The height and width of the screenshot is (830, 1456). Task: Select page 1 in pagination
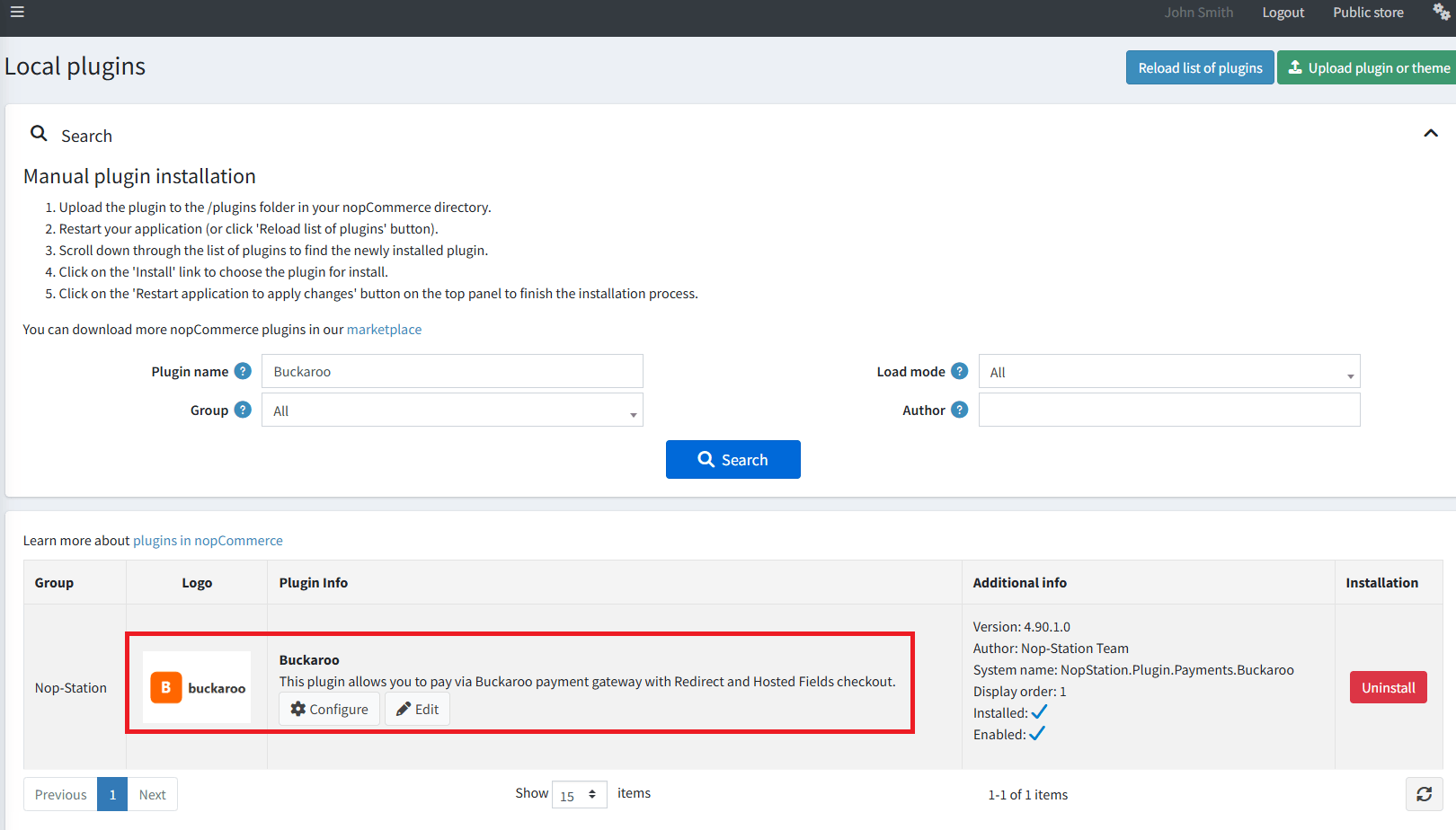[x=112, y=794]
